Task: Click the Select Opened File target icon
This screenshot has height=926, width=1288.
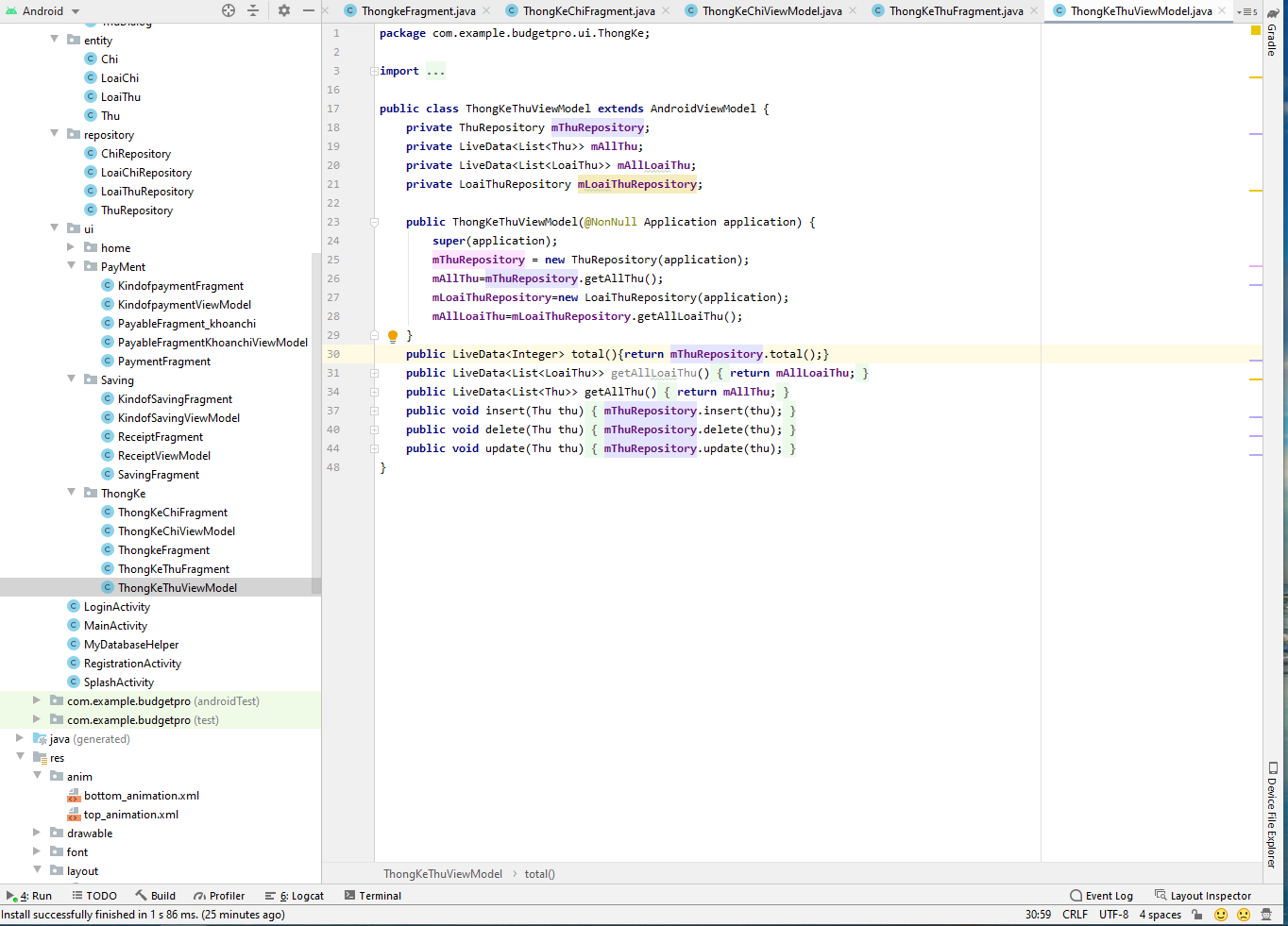Action: coord(229,10)
